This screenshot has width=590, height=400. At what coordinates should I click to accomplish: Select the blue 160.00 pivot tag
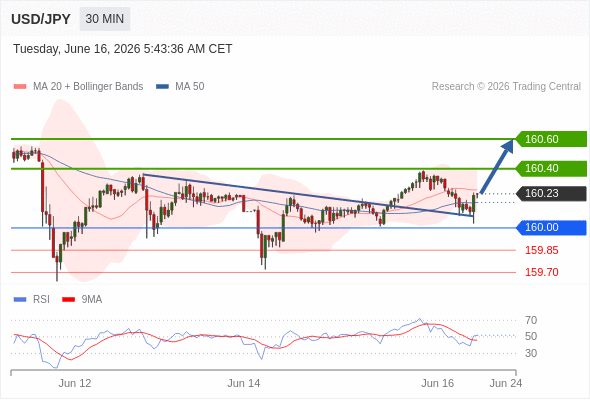(x=551, y=228)
